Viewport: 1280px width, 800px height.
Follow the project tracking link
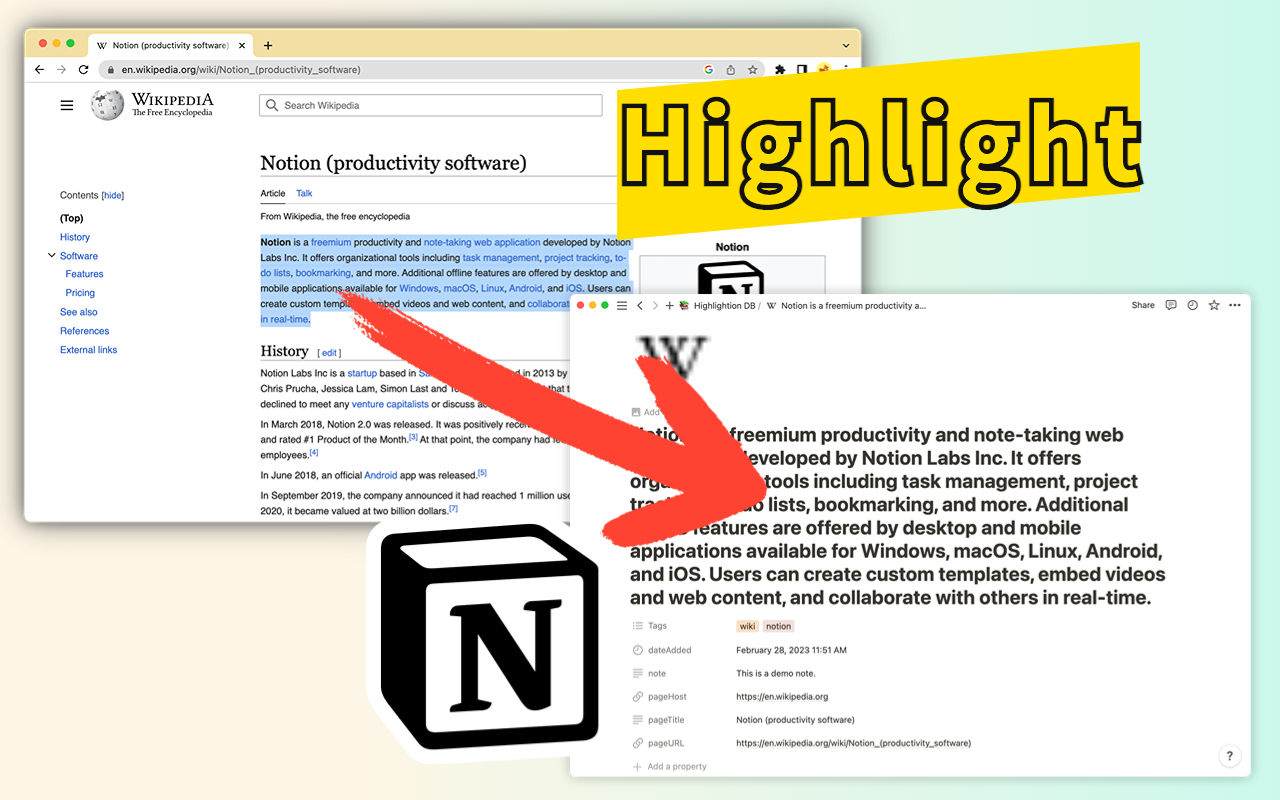[x=577, y=258]
